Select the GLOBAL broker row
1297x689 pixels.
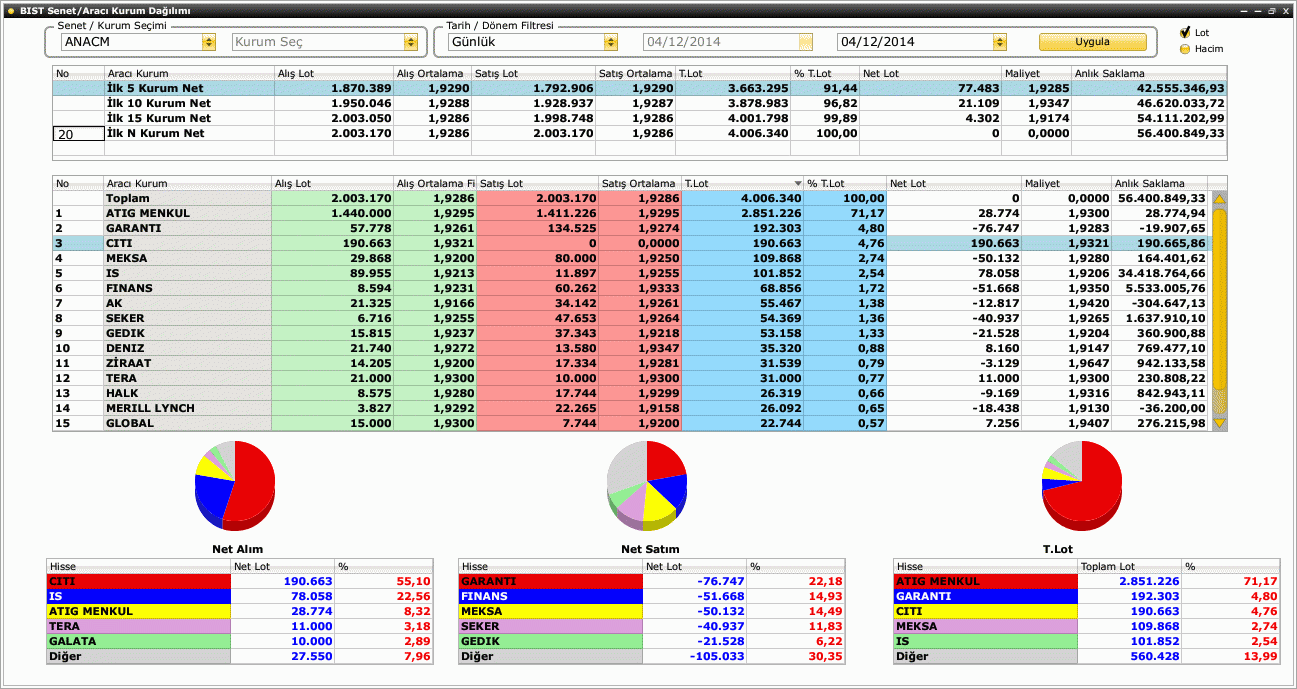(x=630, y=423)
